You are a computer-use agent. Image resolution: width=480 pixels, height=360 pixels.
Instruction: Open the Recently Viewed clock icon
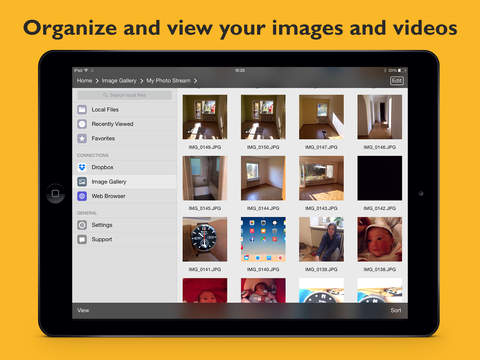point(82,124)
